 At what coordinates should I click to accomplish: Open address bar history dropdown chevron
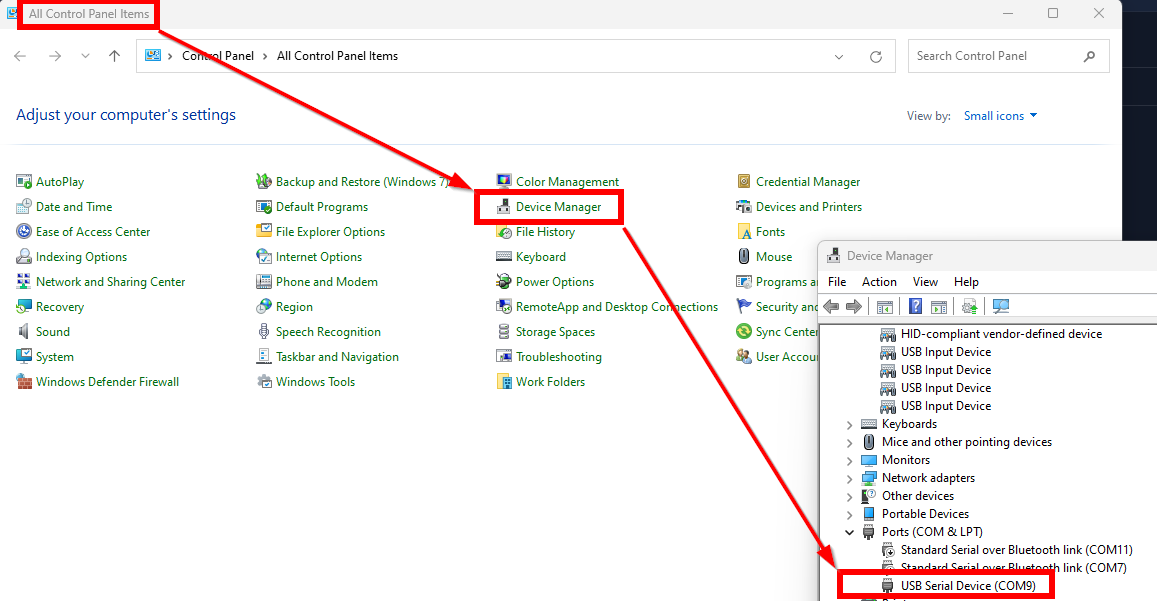click(x=839, y=57)
